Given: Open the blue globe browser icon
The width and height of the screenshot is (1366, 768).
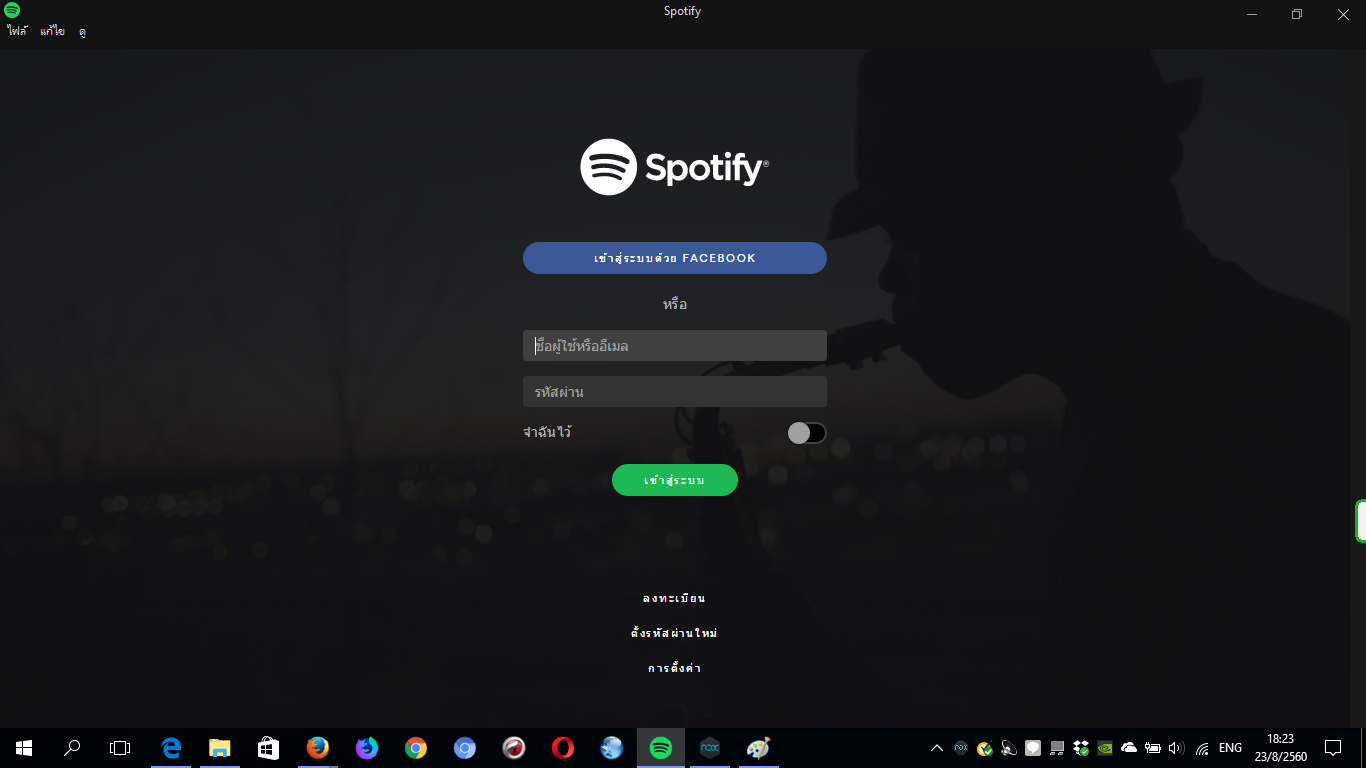Looking at the screenshot, I should [x=612, y=747].
